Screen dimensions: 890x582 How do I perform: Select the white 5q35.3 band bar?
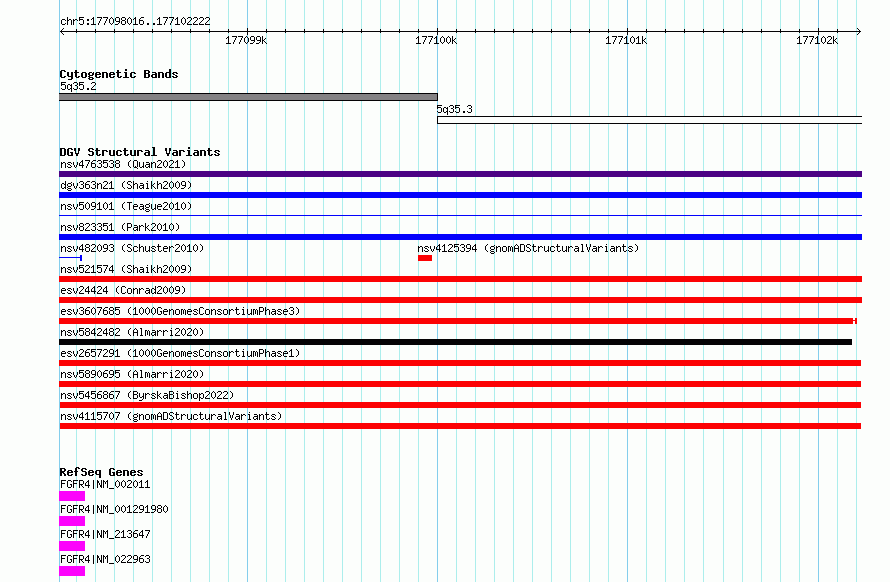[x=649, y=120]
